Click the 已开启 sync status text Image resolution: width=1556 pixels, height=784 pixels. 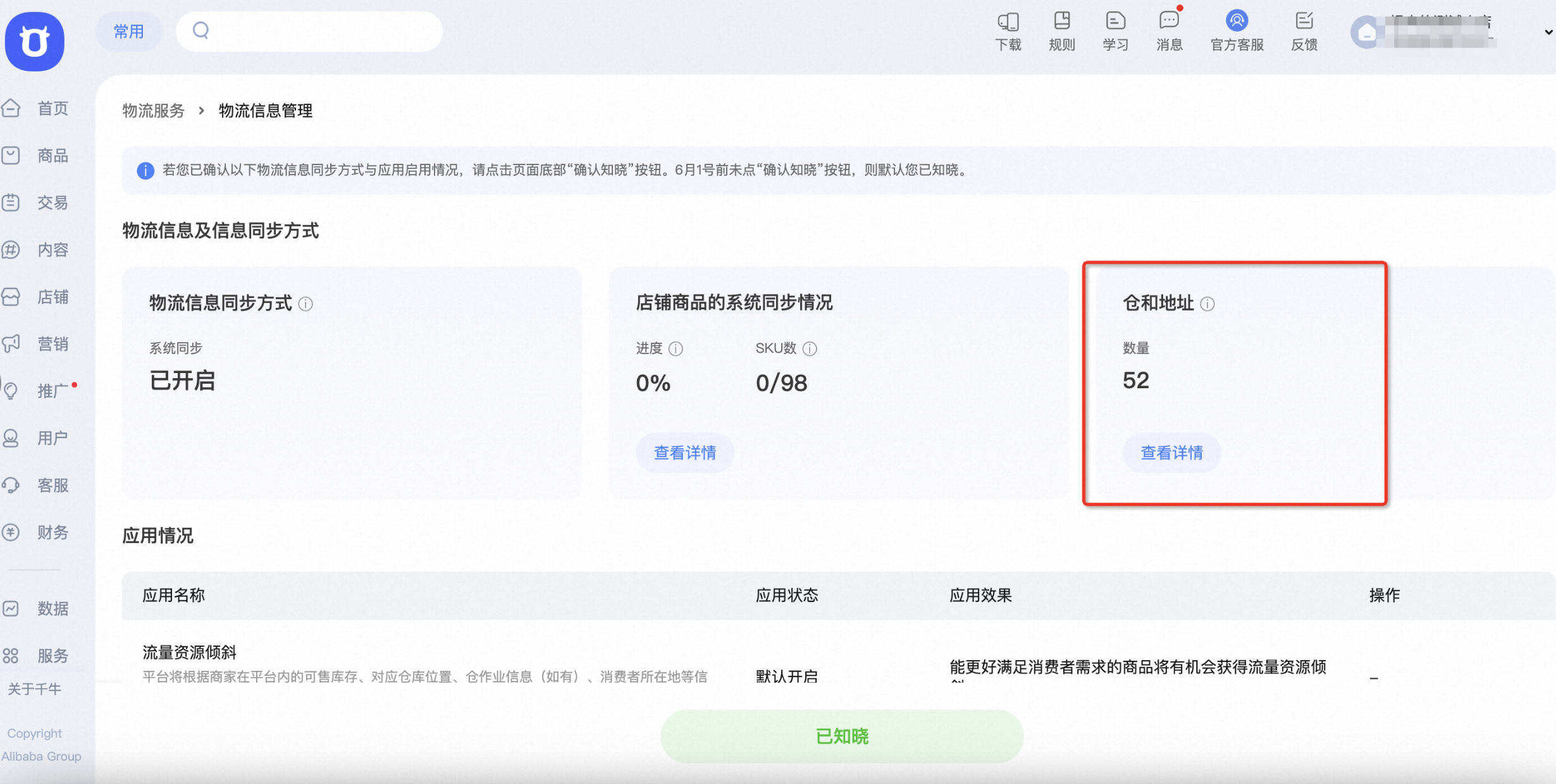[182, 381]
